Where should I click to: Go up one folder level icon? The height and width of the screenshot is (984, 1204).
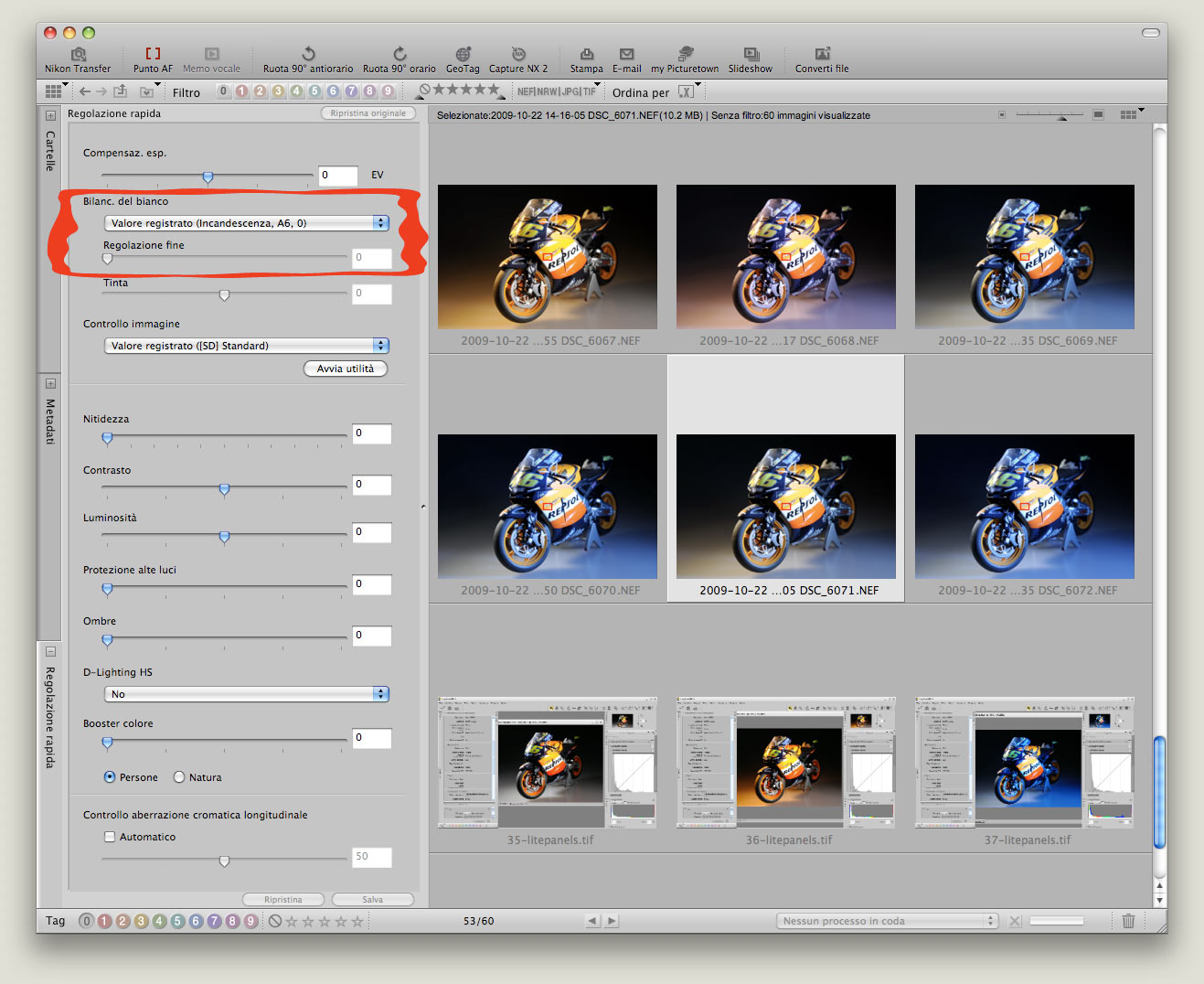120,91
